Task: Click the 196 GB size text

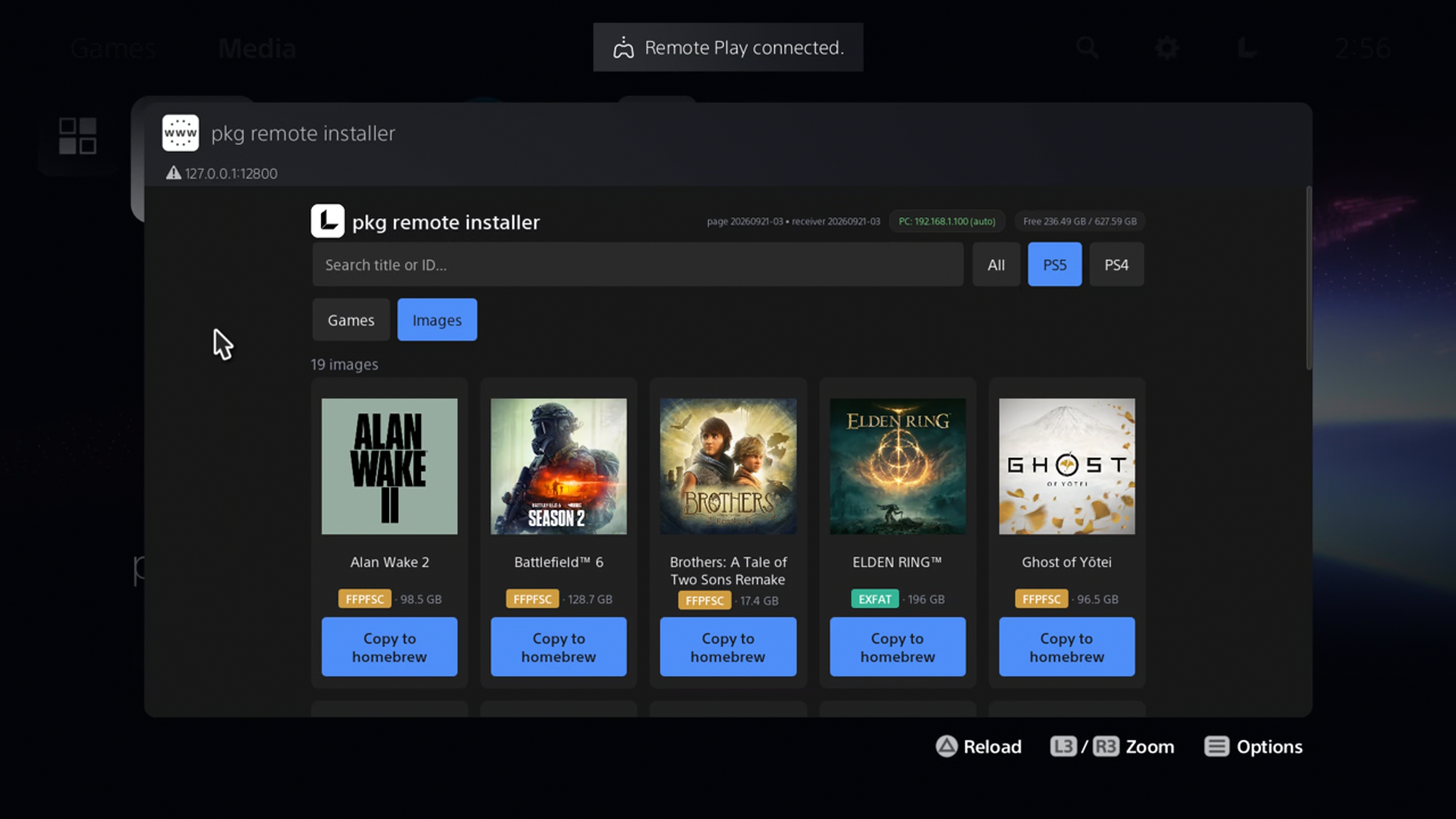Action: coord(926,600)
